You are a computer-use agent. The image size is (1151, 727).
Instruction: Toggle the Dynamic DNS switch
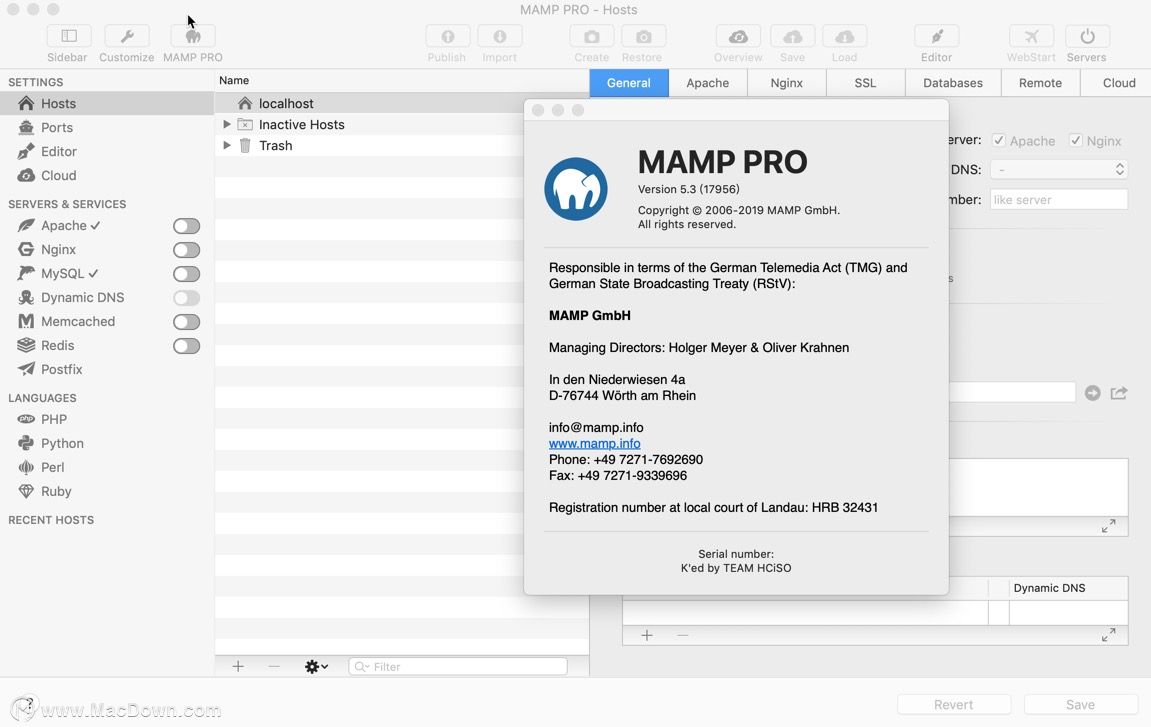click(186, 298)
